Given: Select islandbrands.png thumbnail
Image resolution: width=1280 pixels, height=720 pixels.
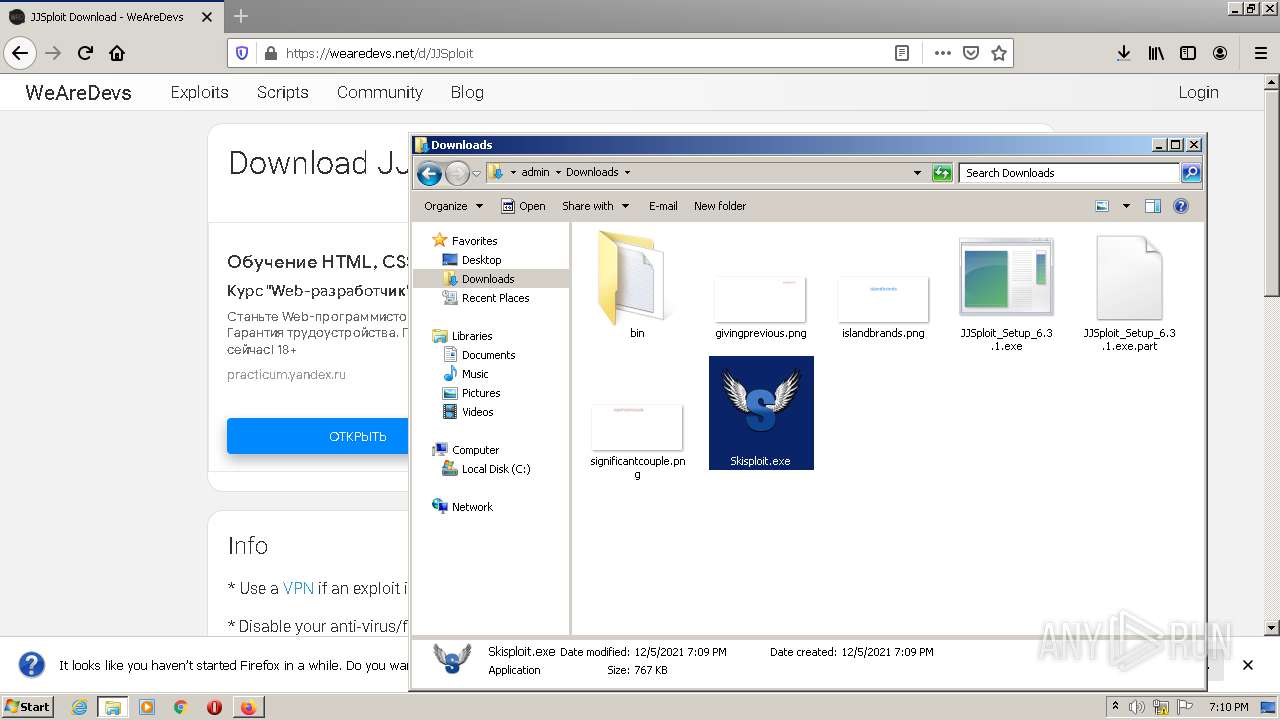Looking at the screenshot, I should tap(883, 308).
